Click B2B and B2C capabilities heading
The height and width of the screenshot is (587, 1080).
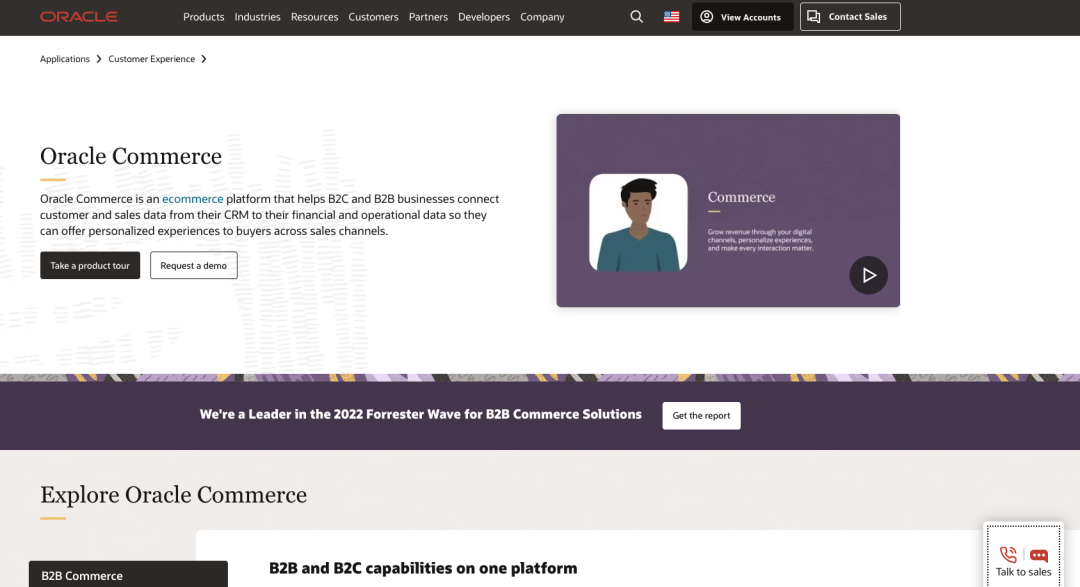point(423,568)
